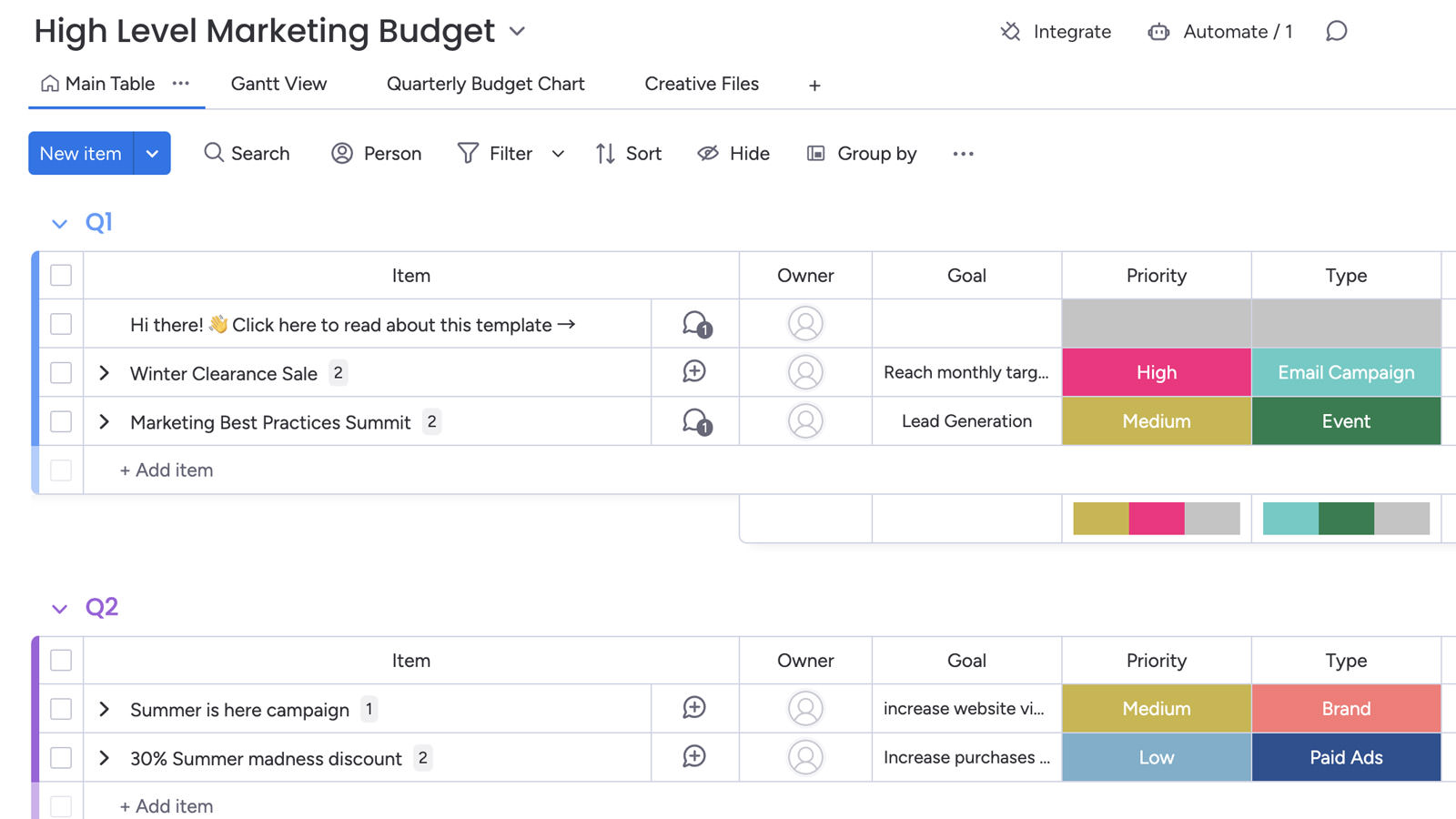Check the Winter Clearance Sale row checkbox
The height and width of the screenshot is (819, 1456).
click(x=61, y=372)
